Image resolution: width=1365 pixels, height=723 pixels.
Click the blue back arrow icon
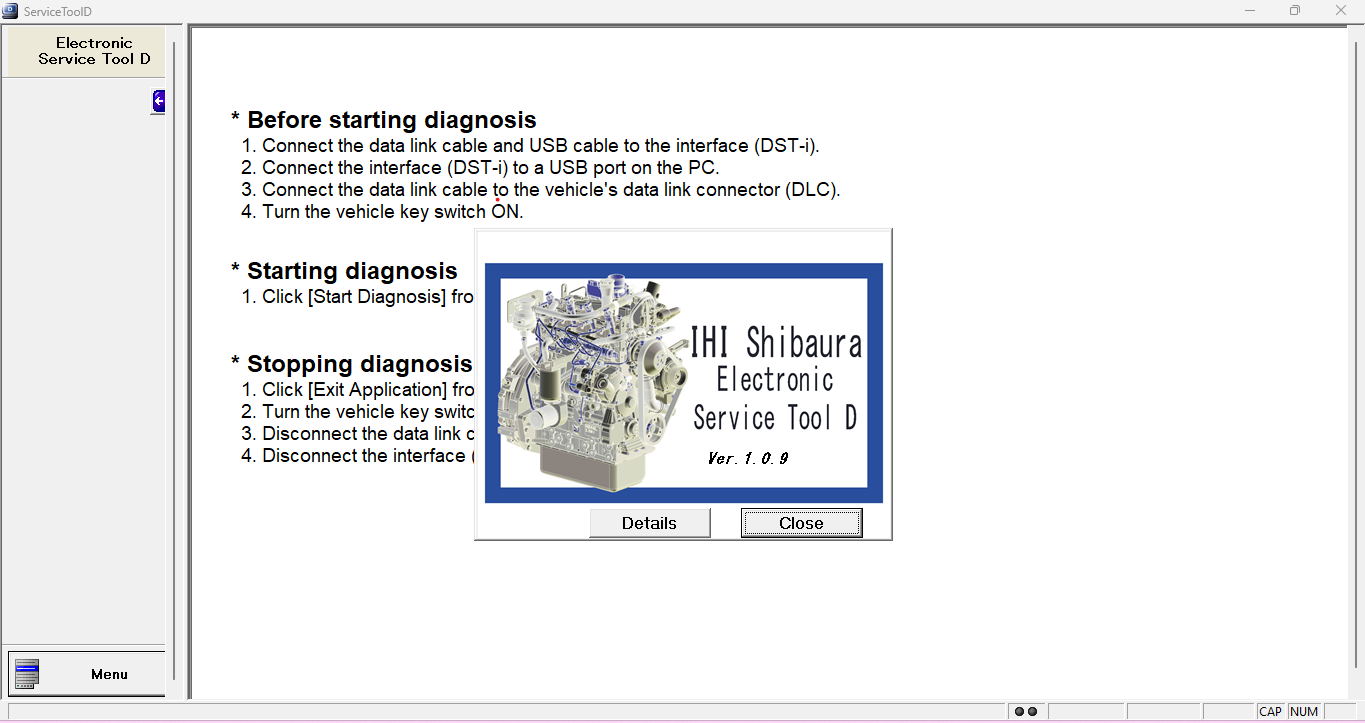tap(158, 101)
